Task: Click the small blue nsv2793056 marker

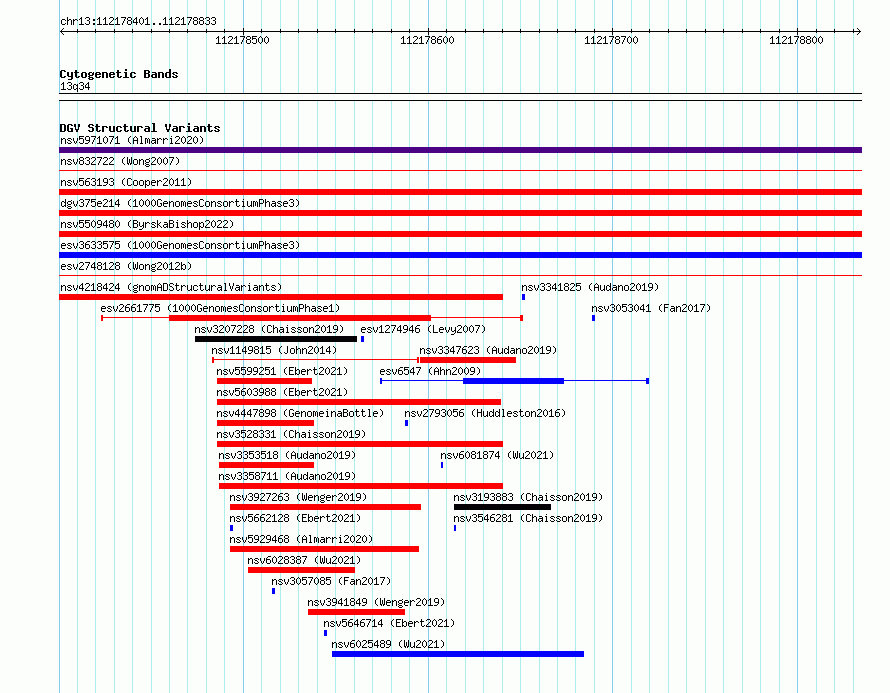Action: click(406, 423)
